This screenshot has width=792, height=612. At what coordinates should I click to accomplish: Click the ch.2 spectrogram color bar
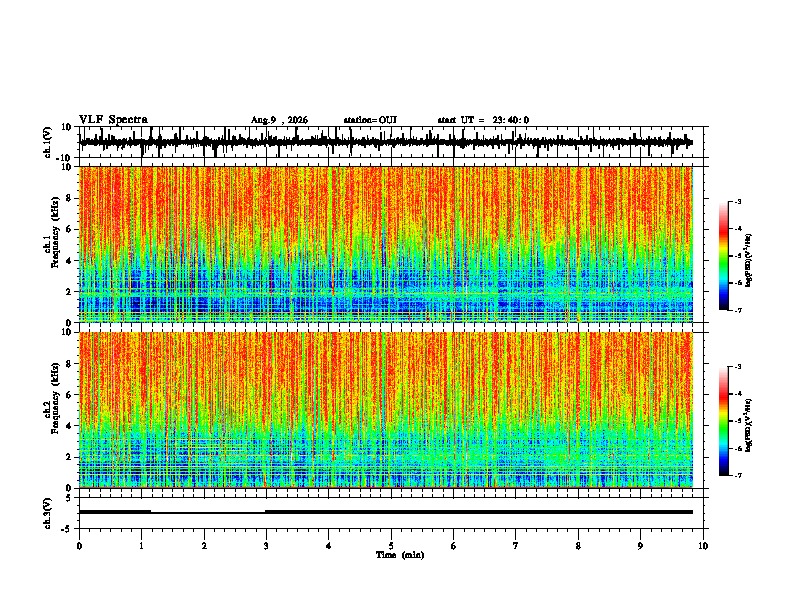pyautogui.click(x=724, y=421)
